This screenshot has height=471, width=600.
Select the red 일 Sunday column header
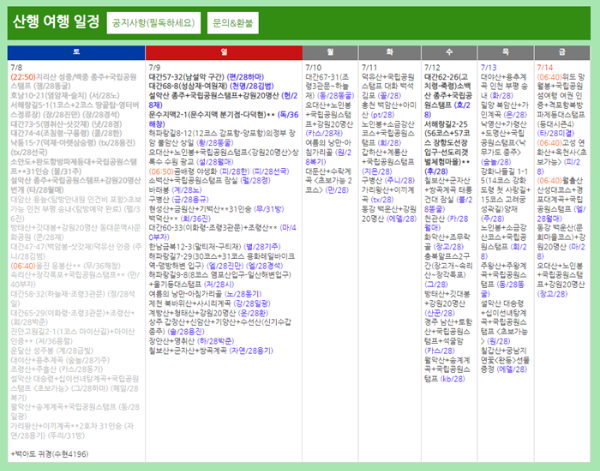point(224,52)
